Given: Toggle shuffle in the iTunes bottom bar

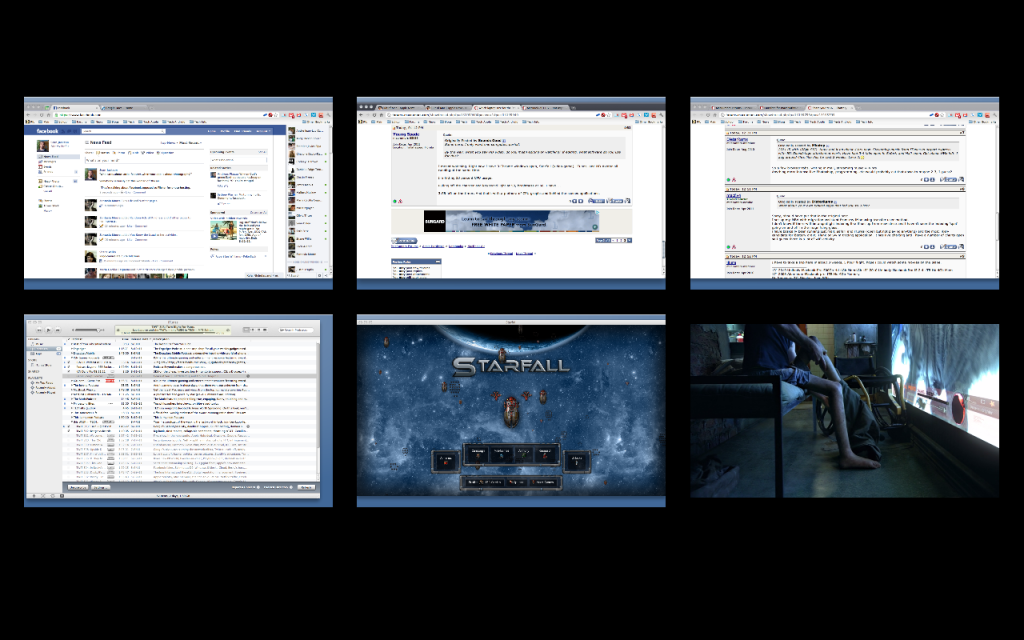Looking at the screenshot, I should point(43,496).
